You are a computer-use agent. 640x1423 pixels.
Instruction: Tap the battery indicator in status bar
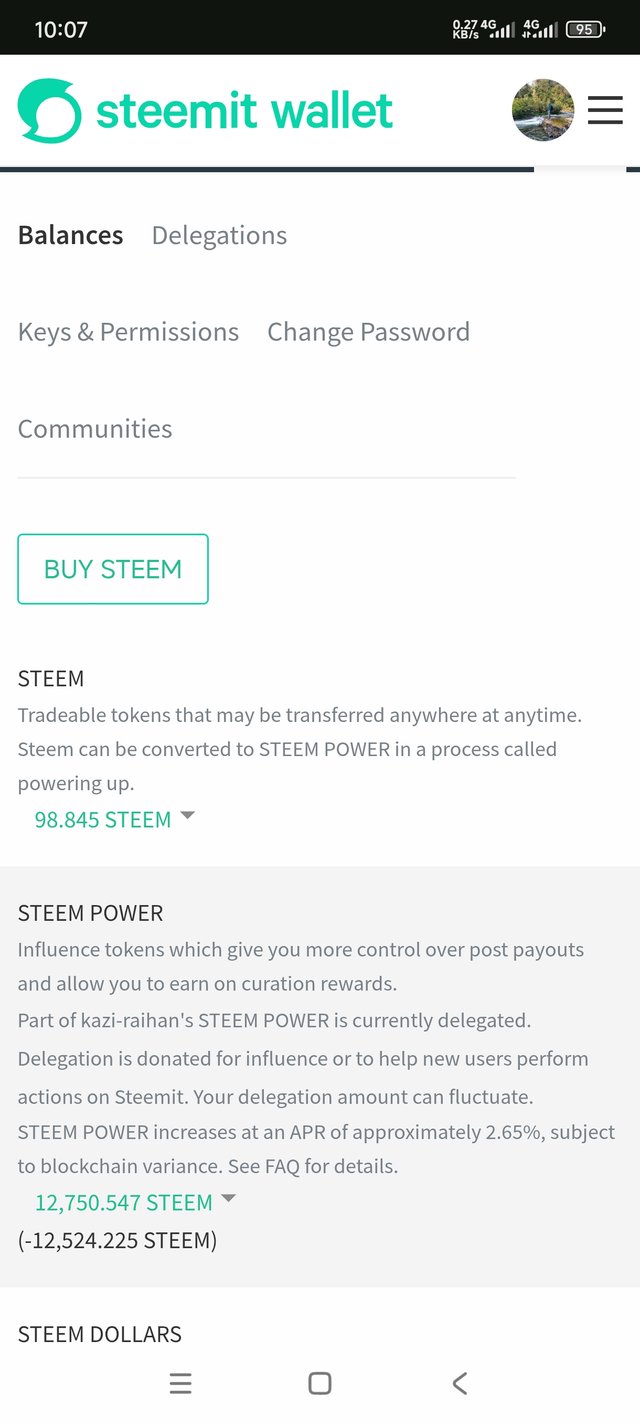tap(585, 29)
